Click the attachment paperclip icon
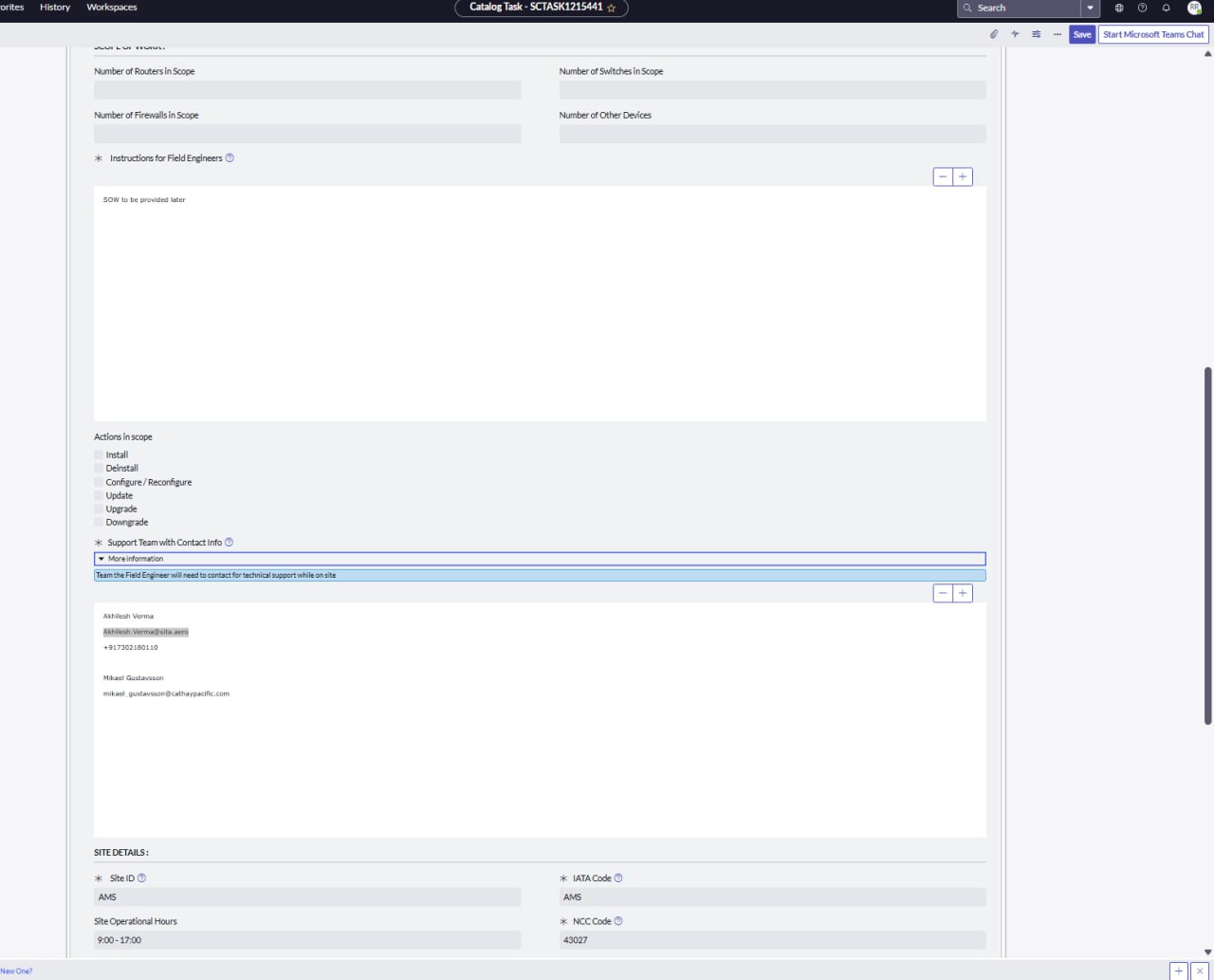 [x=994, y=34]
